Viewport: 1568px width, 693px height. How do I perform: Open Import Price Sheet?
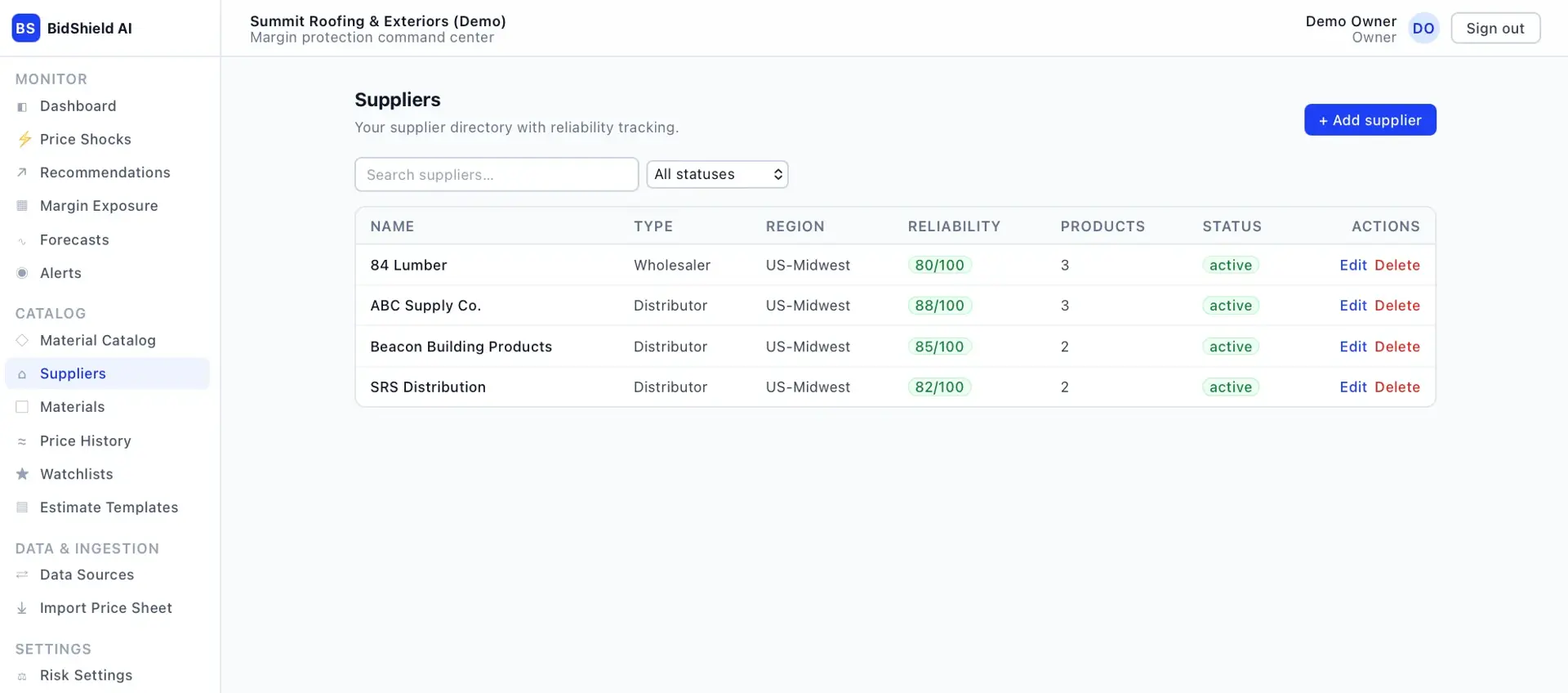coord(107,608)
